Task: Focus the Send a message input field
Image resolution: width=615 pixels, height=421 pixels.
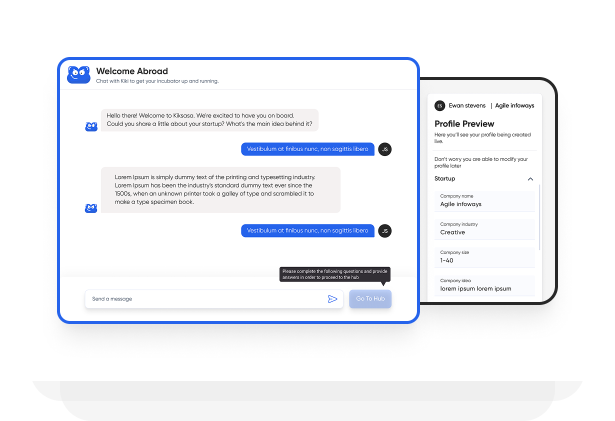Action: click(205, 299)
